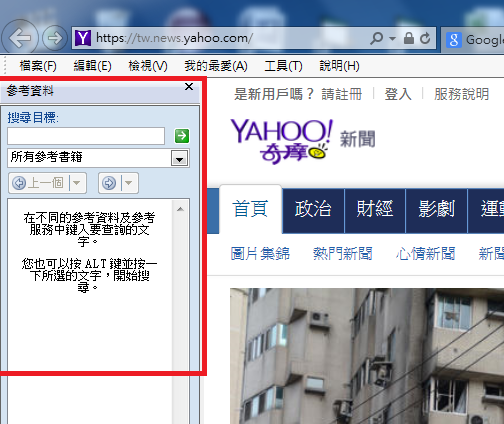504x424 pixels.
Task: Open the 檔案(F) menu
Action: tap(38, 66)
